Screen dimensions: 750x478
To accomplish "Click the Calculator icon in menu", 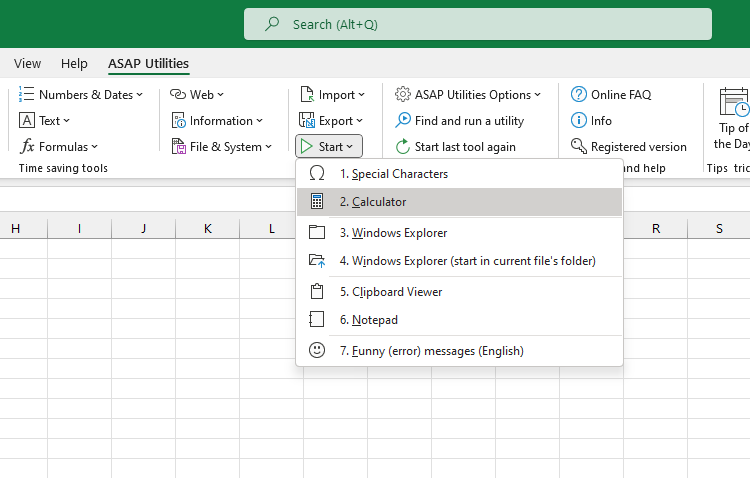I will point(317,201).
